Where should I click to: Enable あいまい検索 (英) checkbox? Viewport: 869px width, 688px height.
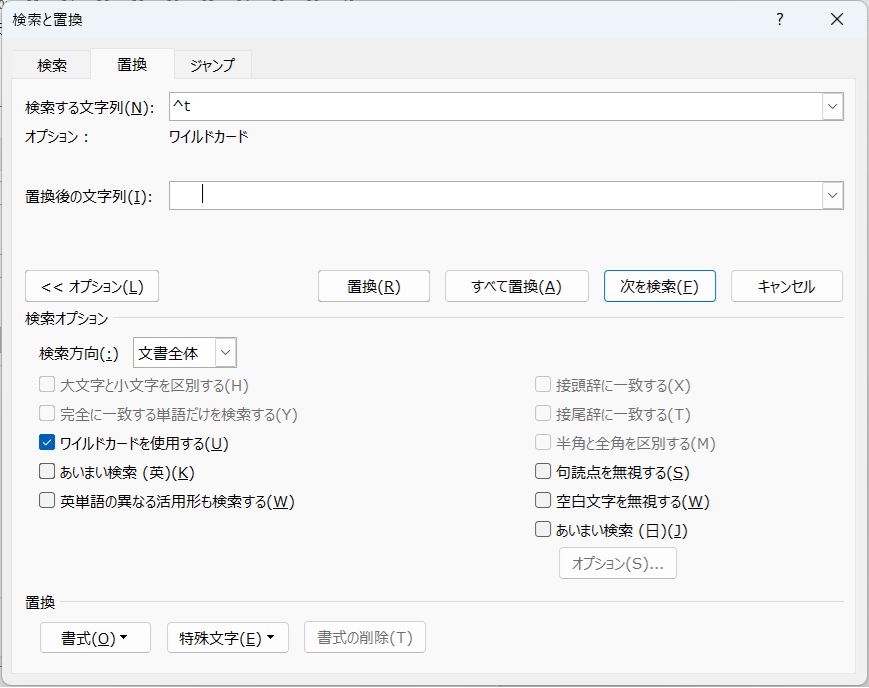47,472
